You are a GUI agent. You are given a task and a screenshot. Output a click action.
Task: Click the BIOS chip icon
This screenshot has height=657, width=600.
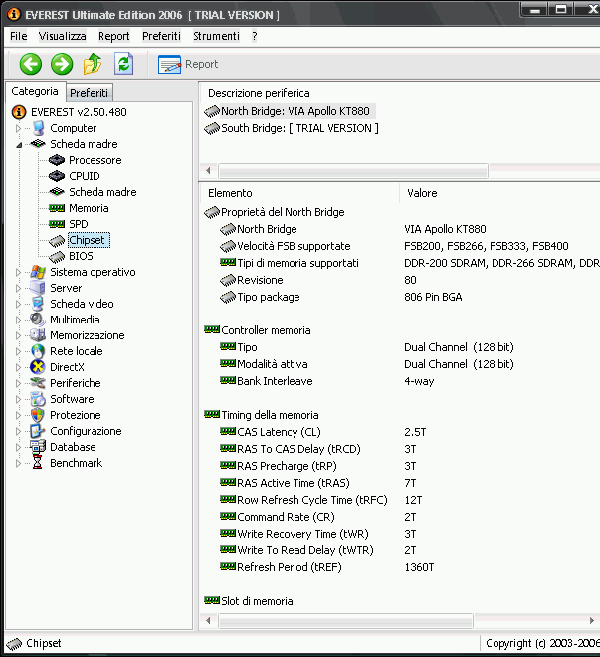(x=57, y=256)
